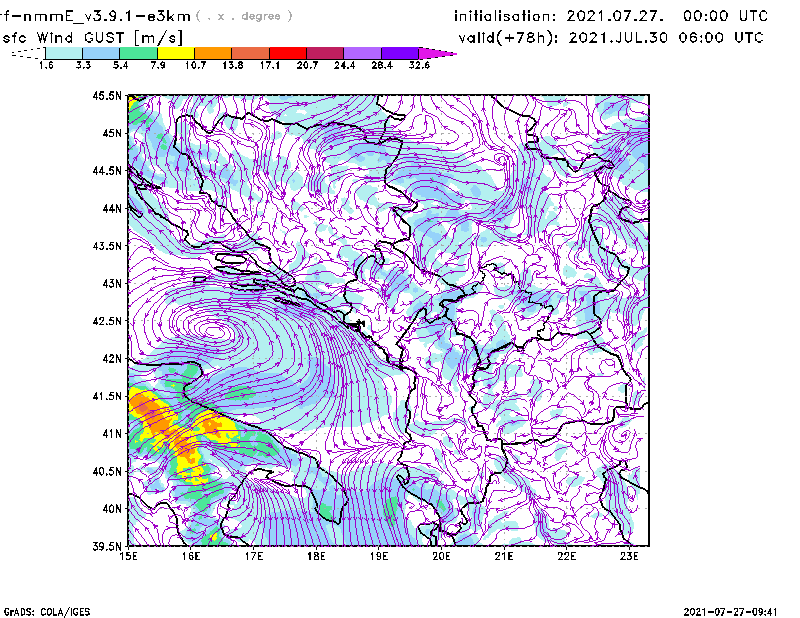Click the 40N latitude label
This screenshot has height=618, width=800.
[112, 509]
